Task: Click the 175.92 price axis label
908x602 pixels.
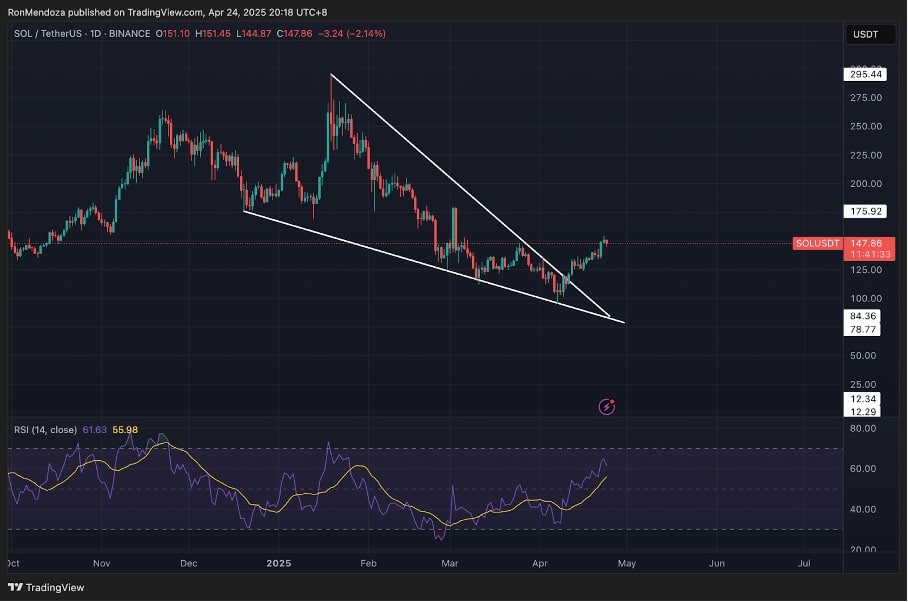Action: pos(863,211)
